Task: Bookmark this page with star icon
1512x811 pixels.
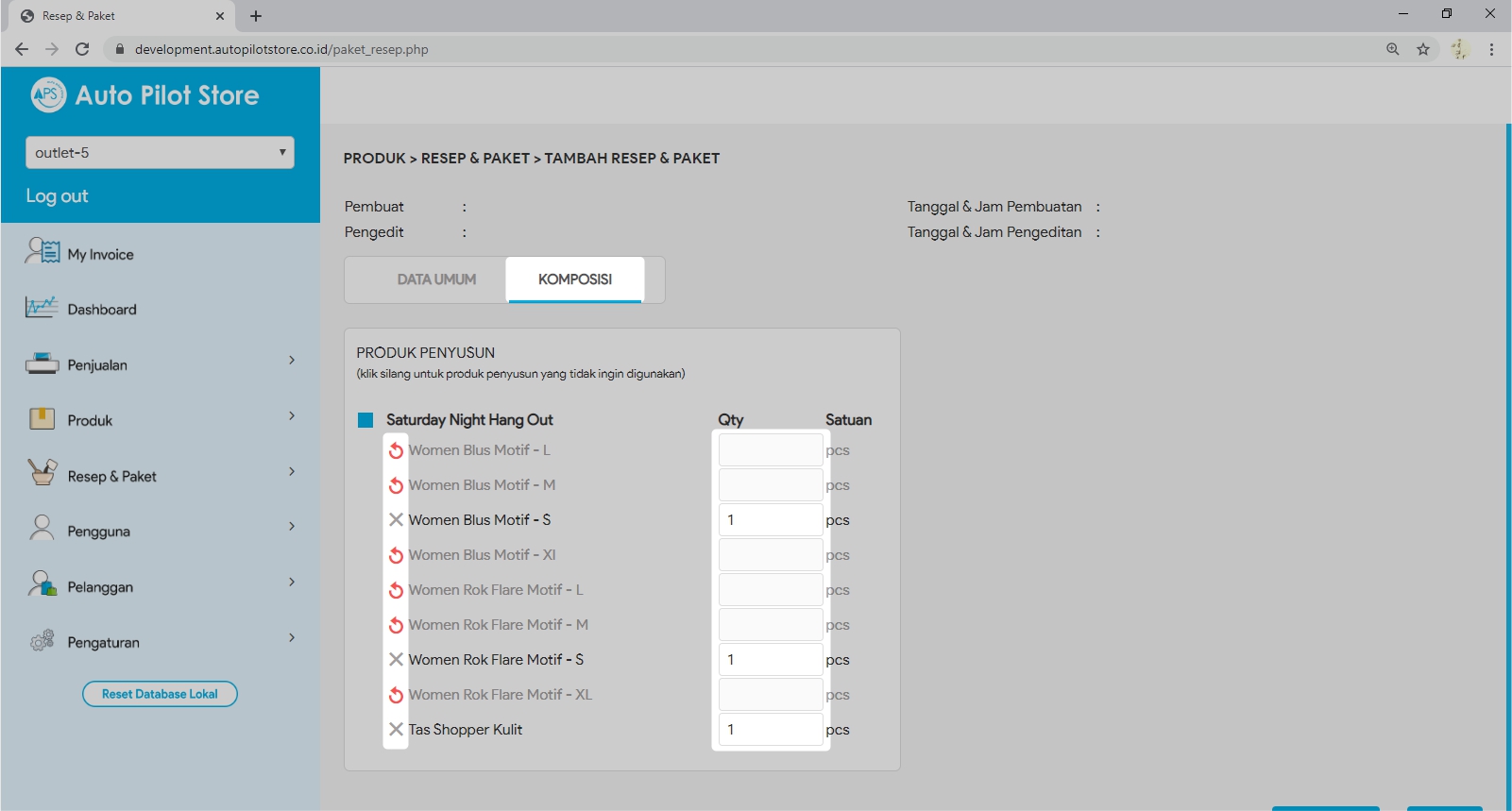Action: (1422, 49)
